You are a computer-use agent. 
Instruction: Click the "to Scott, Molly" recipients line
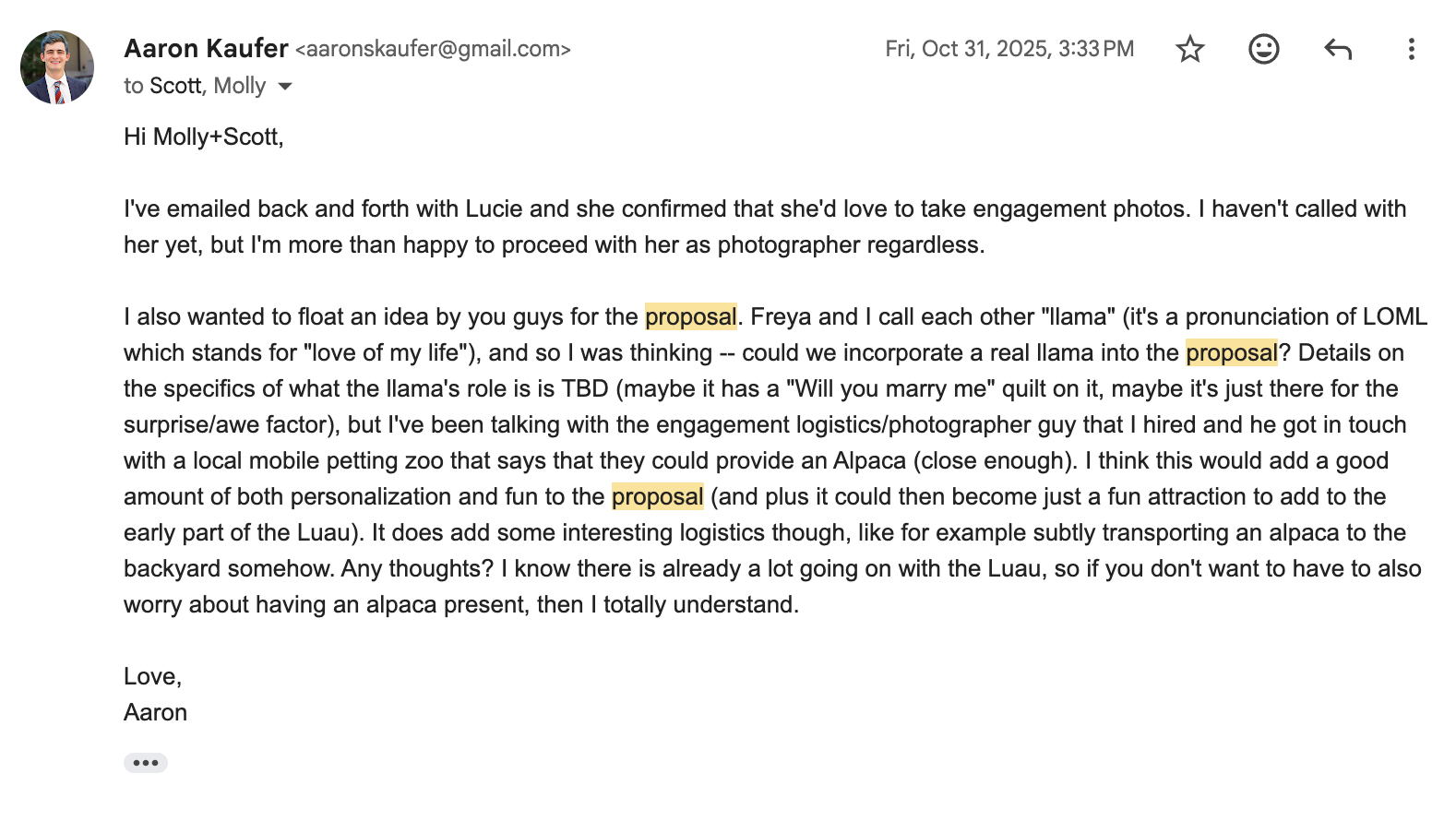195,86
